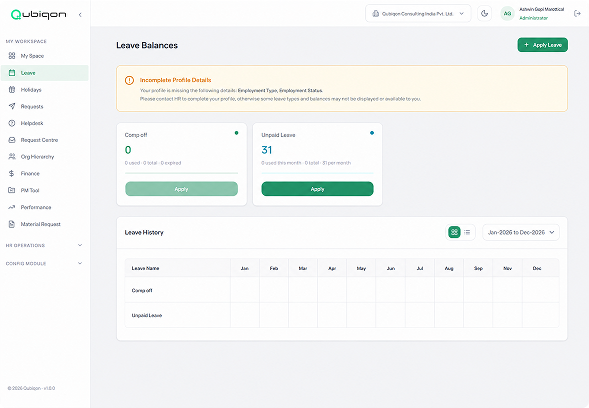The width and height of the screenshot is (589, 408).
Task: Click the AG user avatar
Action: (x=507, y=14)
